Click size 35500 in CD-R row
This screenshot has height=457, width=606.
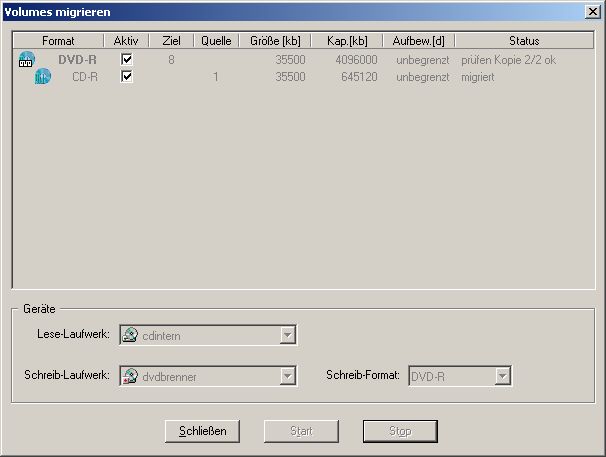290,77
